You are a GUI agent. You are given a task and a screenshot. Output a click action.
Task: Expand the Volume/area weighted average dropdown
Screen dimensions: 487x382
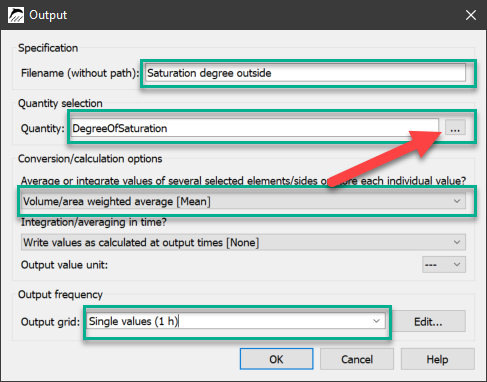point(243,201)
